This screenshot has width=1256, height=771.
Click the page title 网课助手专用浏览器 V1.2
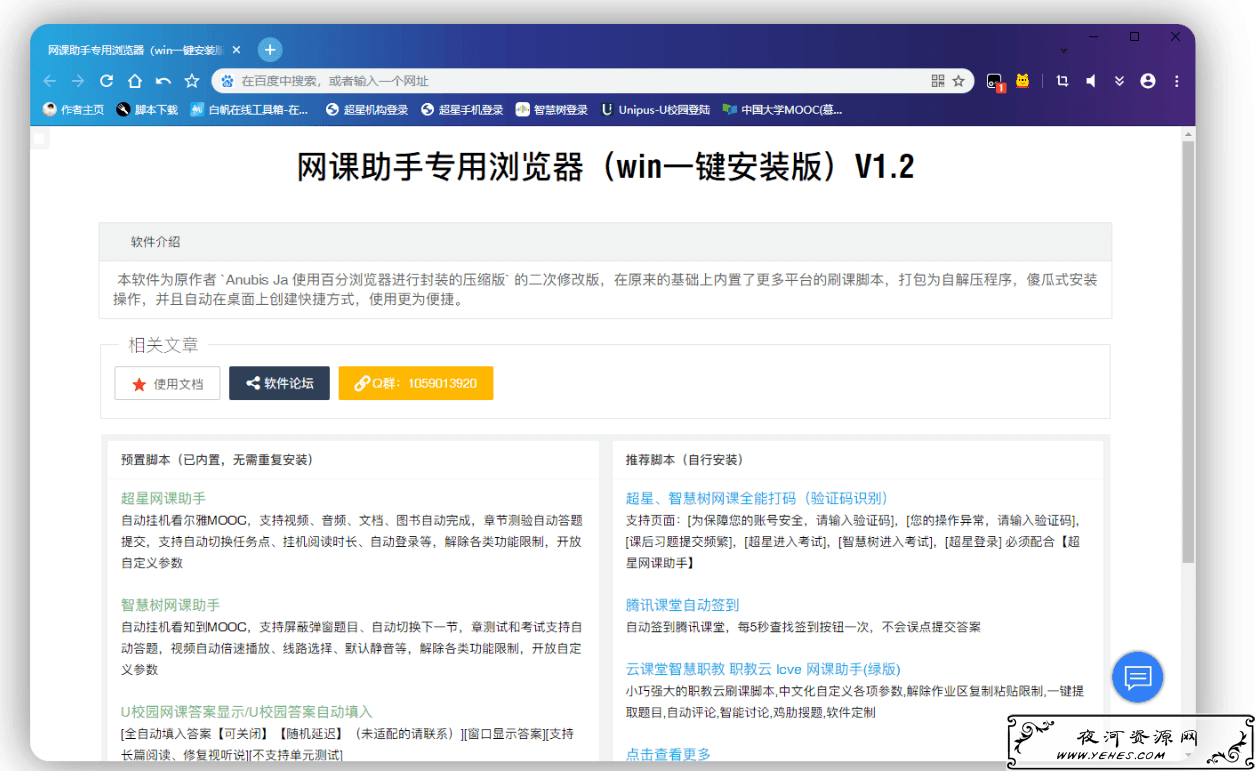(x=605, y=167)
